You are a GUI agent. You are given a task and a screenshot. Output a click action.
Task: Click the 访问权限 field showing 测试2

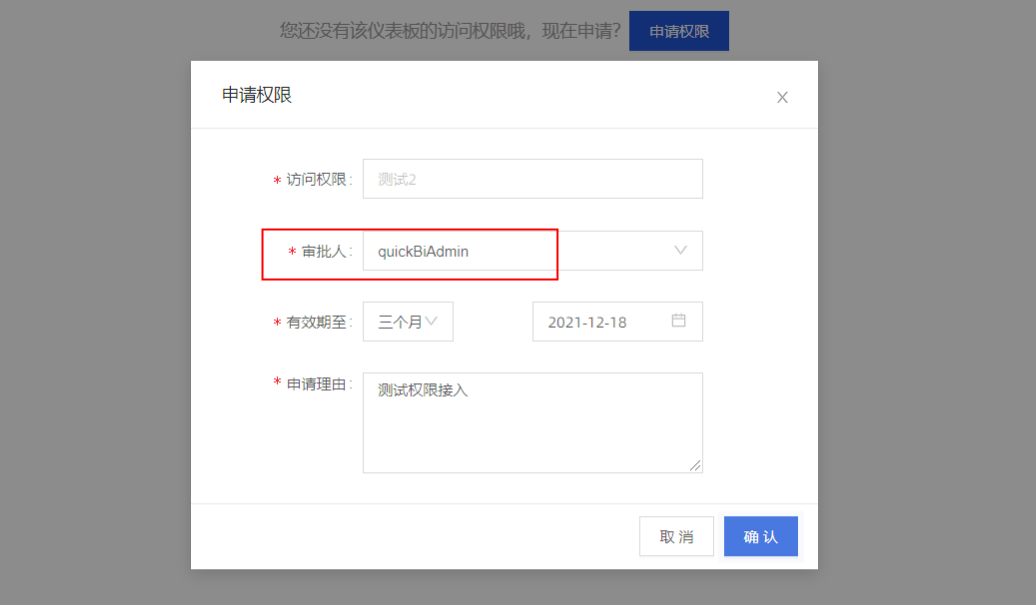[x=532, y=179]
